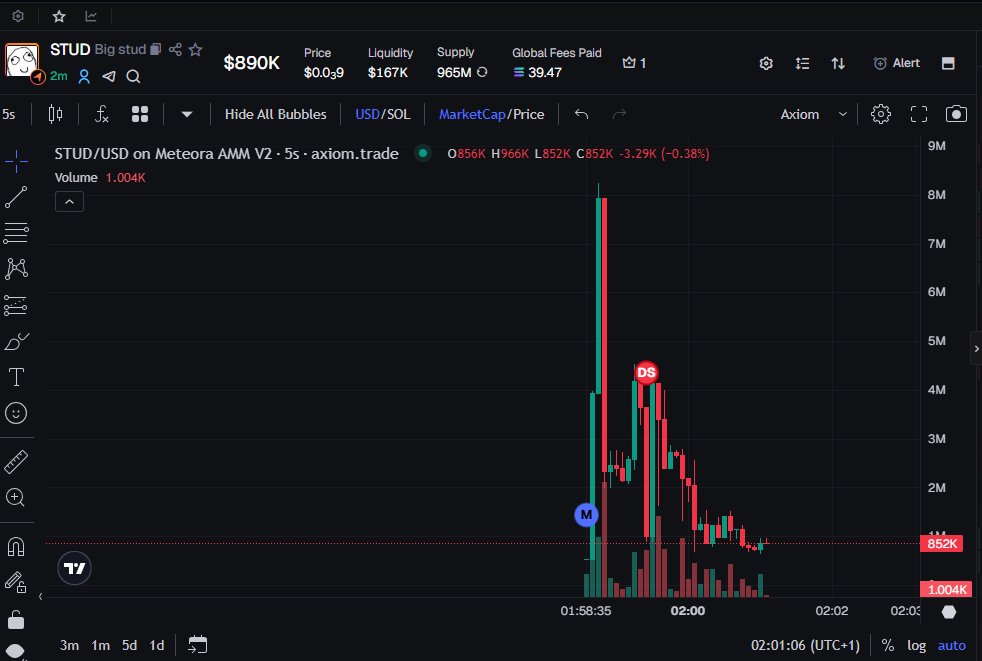Viewport: 982px width, 661px height.
Task: Expand the dropdown arrow beside layout grid
Action: [187, 114]
